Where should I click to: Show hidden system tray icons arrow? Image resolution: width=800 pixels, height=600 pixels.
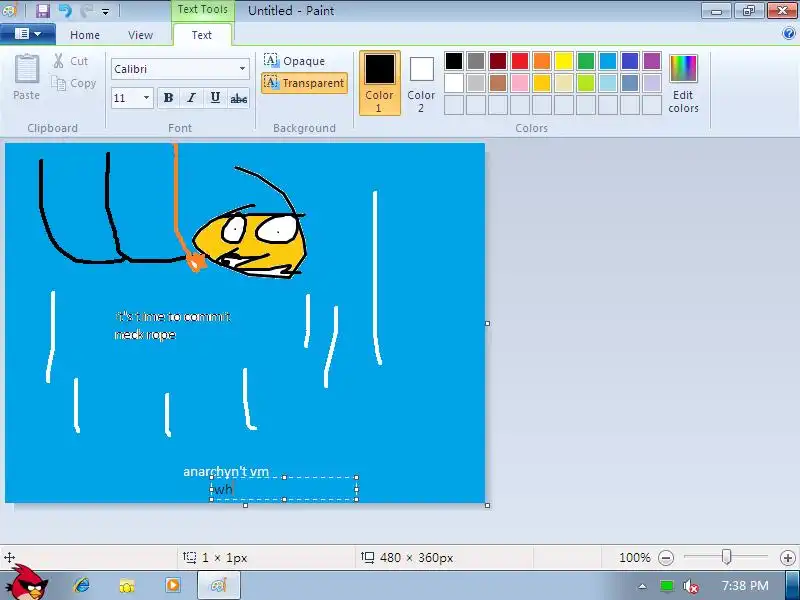click(x=642, y=586)
